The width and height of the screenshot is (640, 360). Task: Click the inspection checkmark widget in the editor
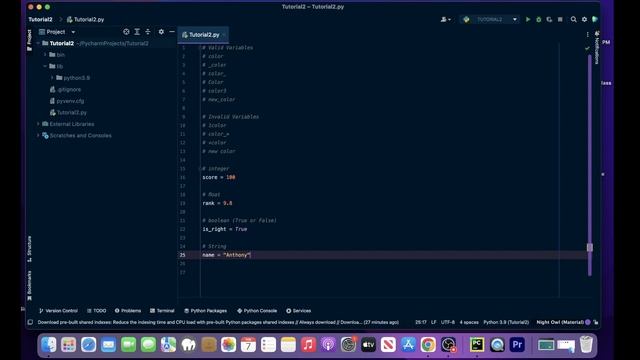[587, 48]
